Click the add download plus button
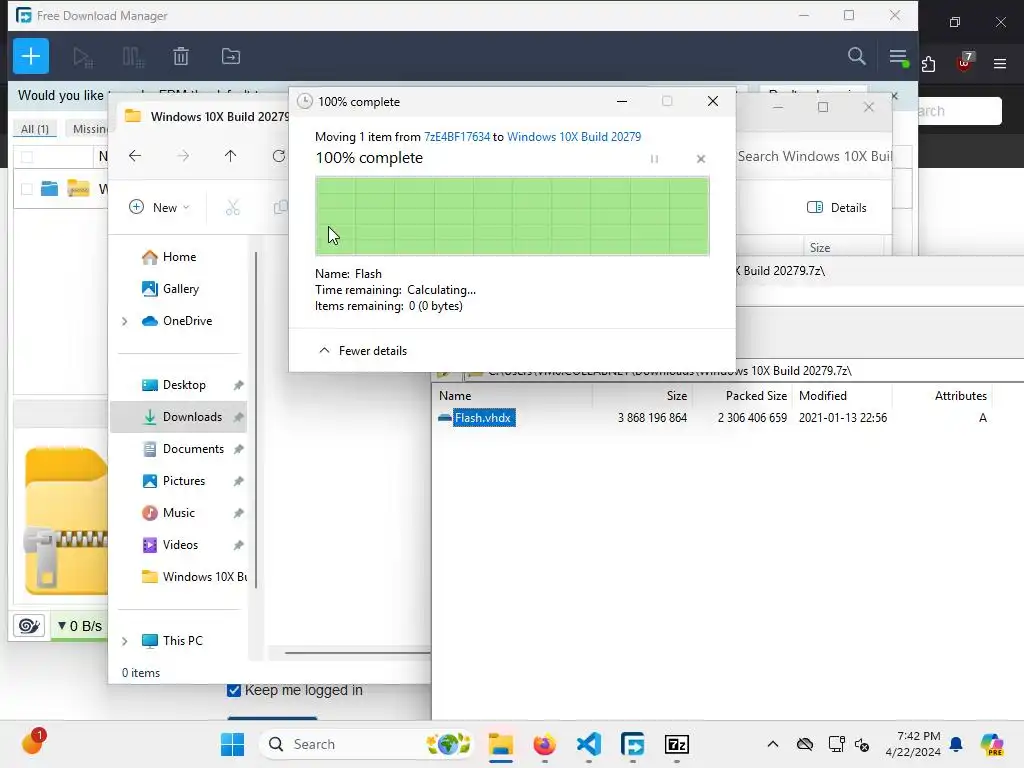Screen dimensions: 1024x768 click(x=31, y=56)
